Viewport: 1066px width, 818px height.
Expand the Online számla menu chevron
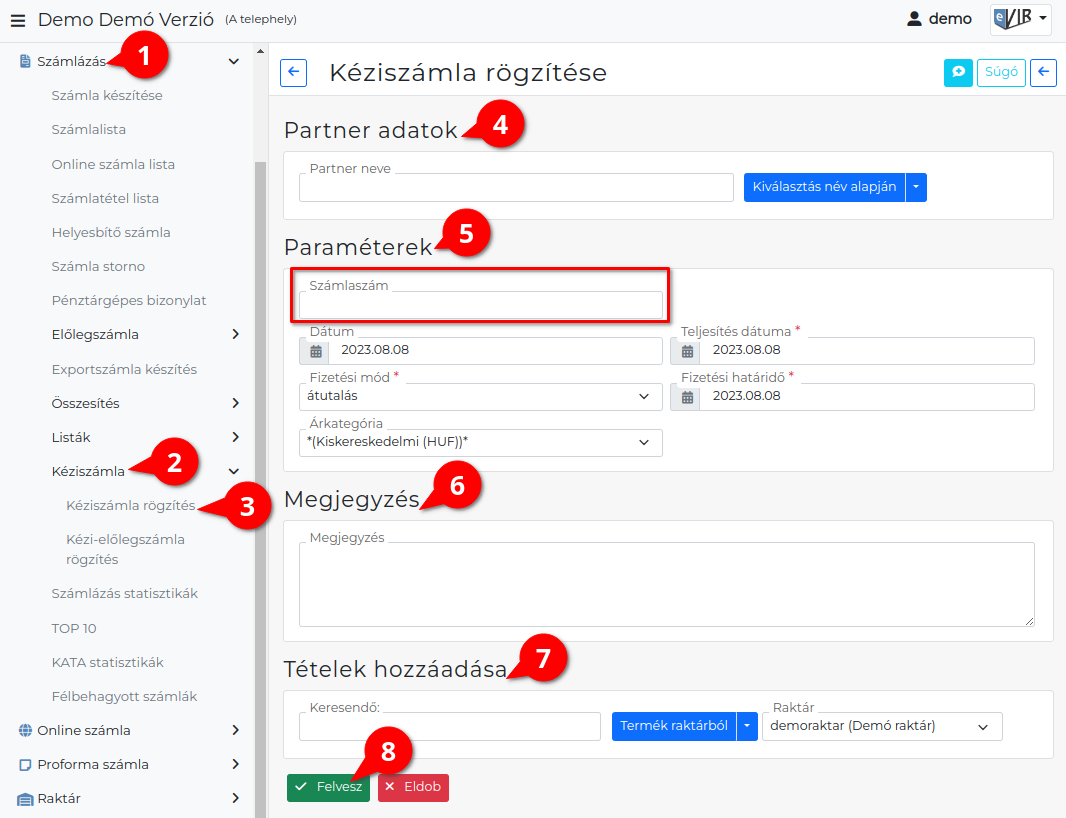[x=235, y=730]
